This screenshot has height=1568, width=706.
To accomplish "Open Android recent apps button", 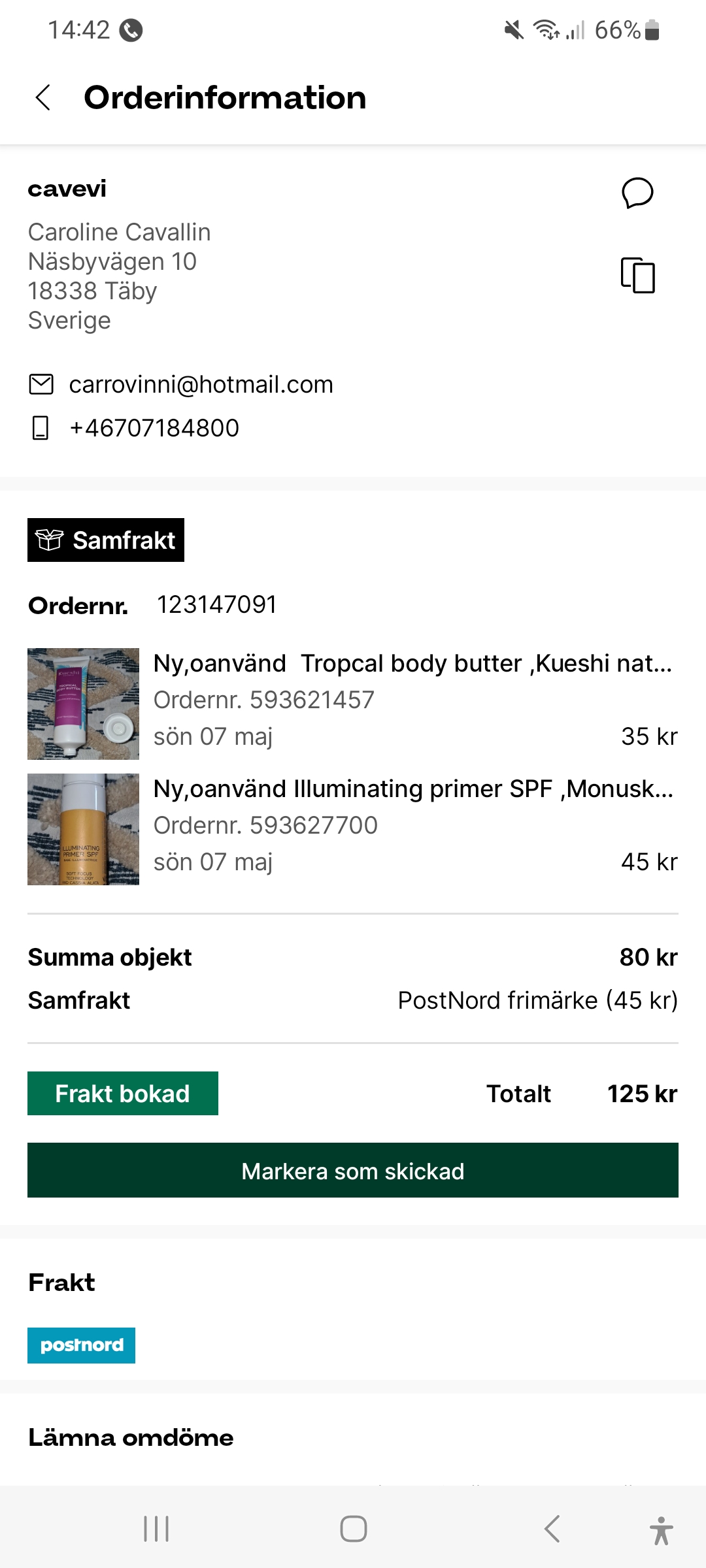I will 156,1529.
